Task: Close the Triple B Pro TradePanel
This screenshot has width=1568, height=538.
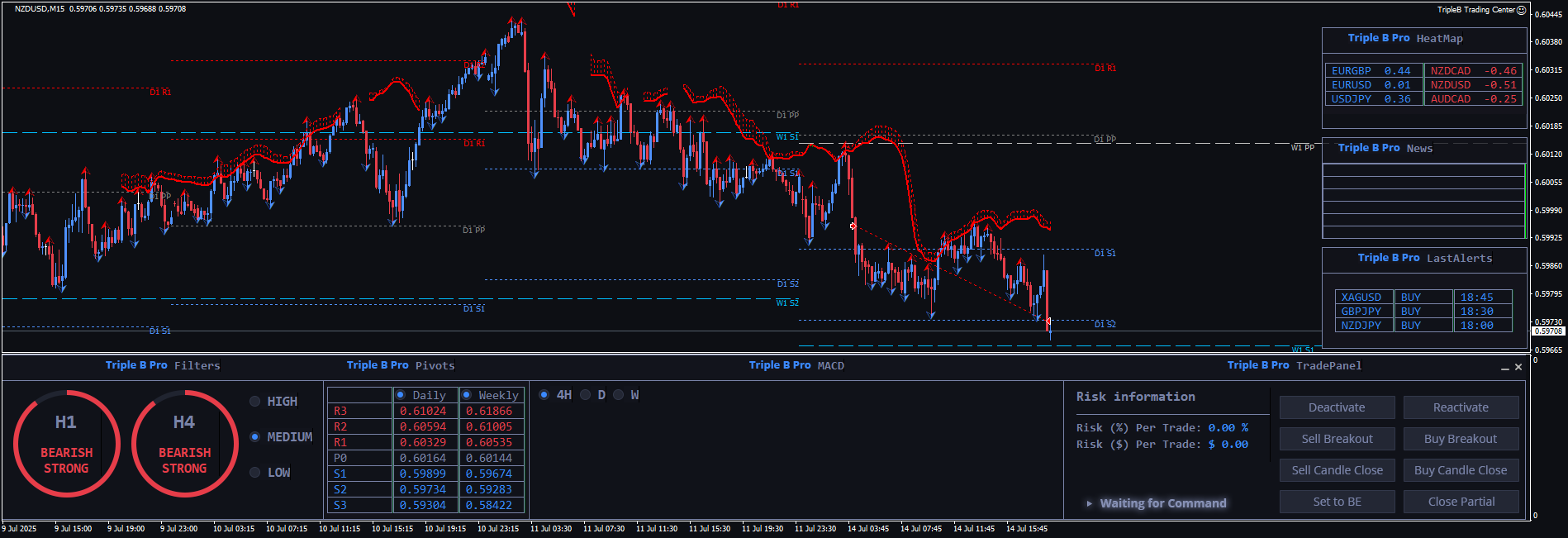Action: [1518, 367]
